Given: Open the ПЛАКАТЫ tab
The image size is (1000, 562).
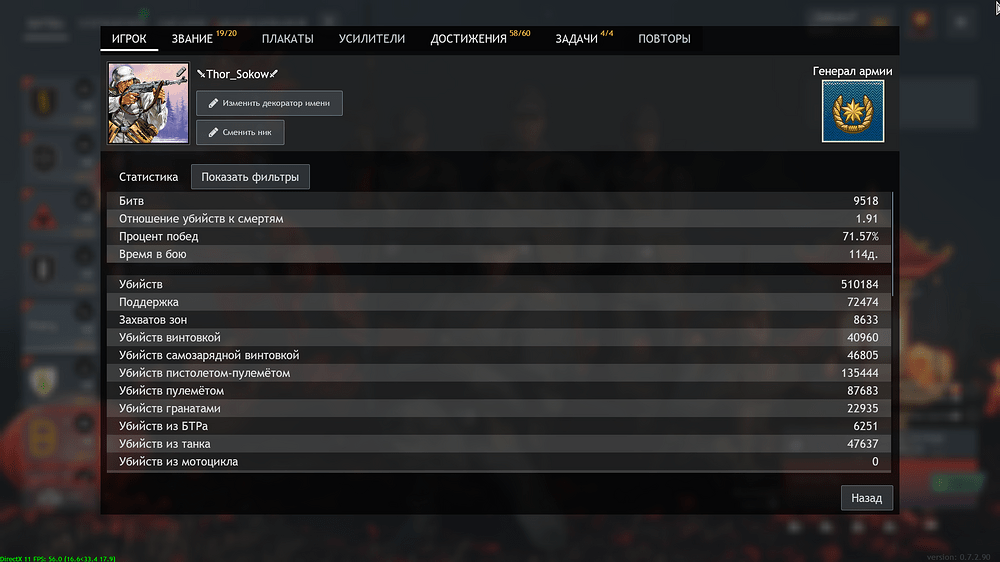Looking at the screenshot, I should click(287, 39).
